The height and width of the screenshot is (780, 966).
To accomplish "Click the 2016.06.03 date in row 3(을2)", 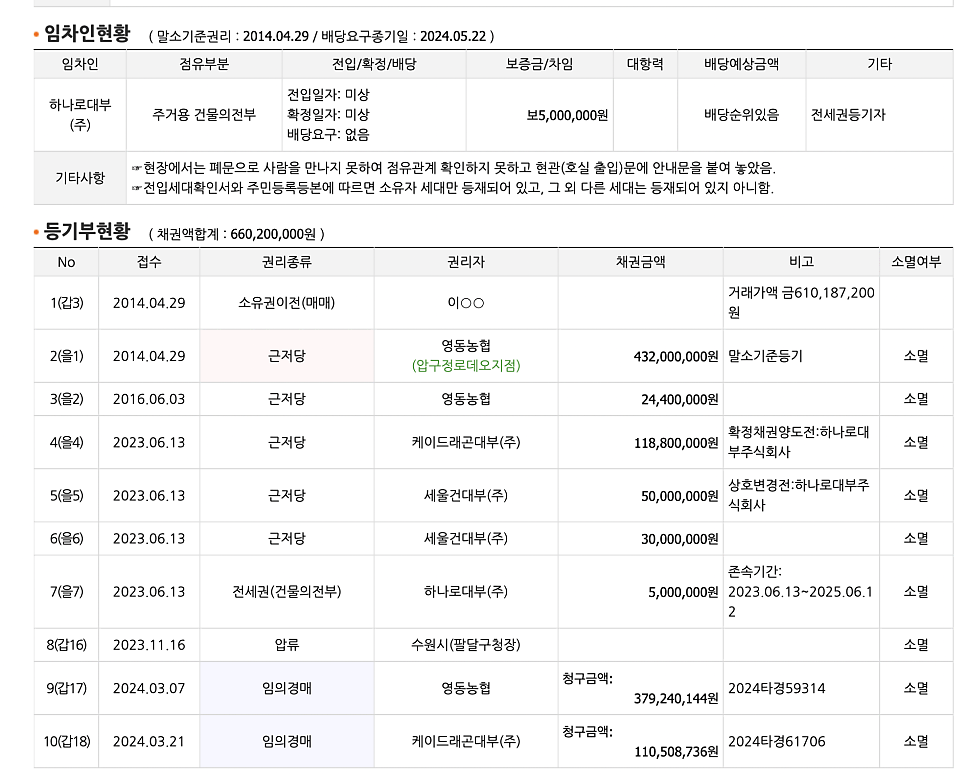I will tap(149, 399).
